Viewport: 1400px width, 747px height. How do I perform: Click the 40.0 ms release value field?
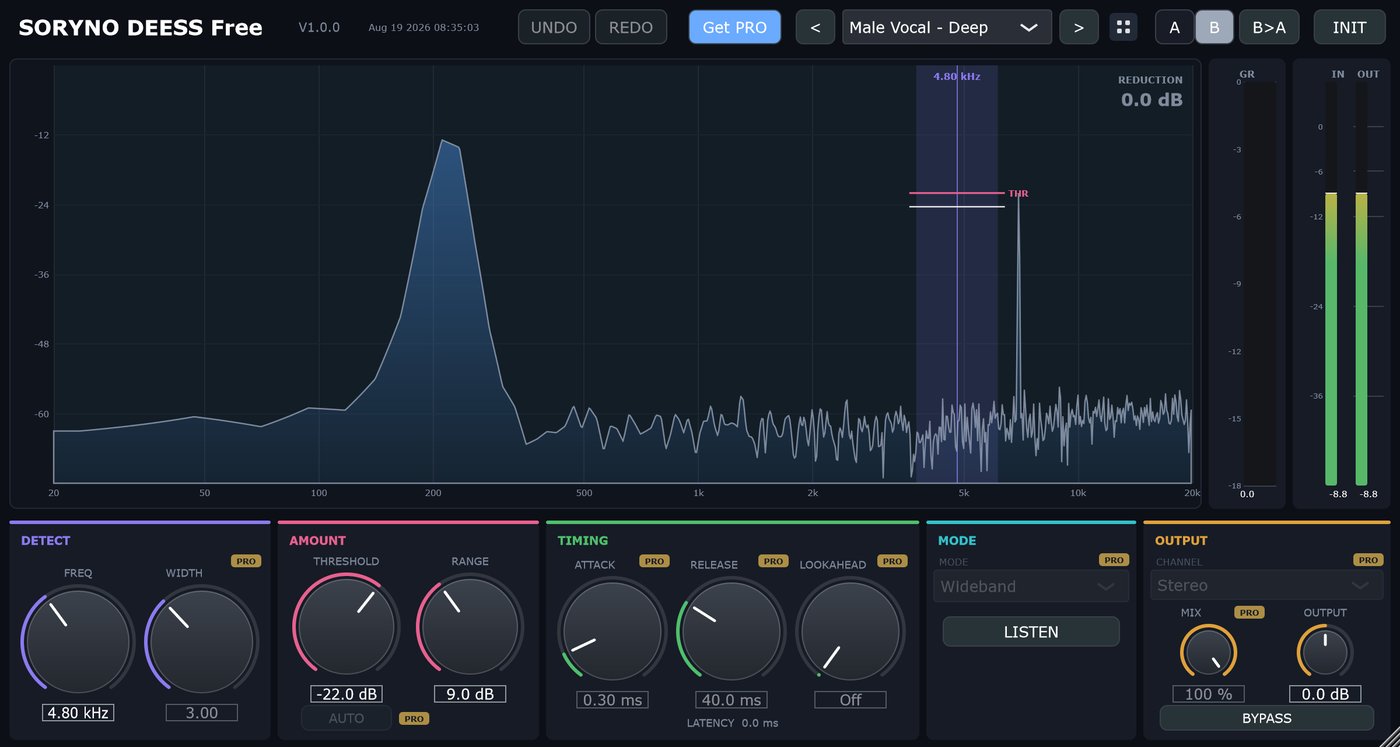point(731,700)
